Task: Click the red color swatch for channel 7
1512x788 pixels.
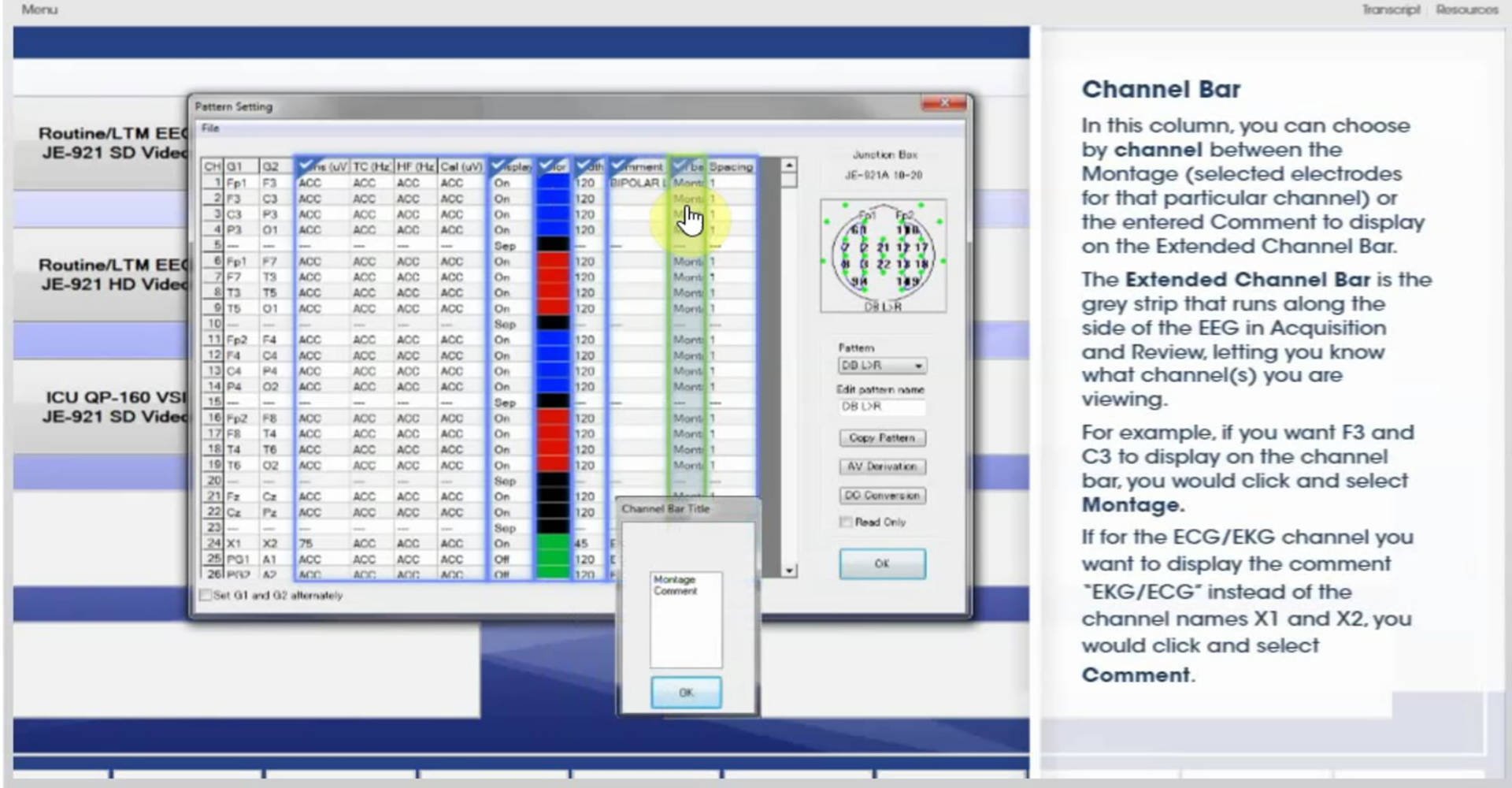Action: click(x=553, y=277)
